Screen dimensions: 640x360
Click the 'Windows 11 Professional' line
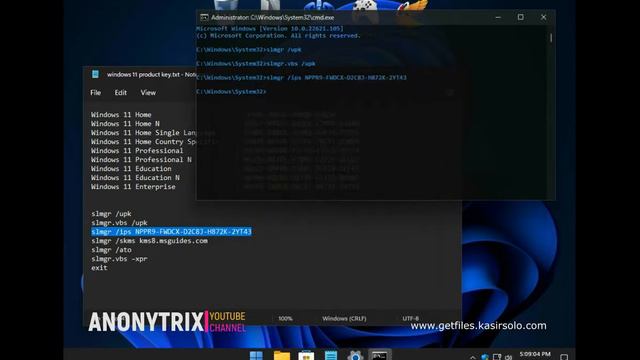pyautogui.click(x=137, y=151)
